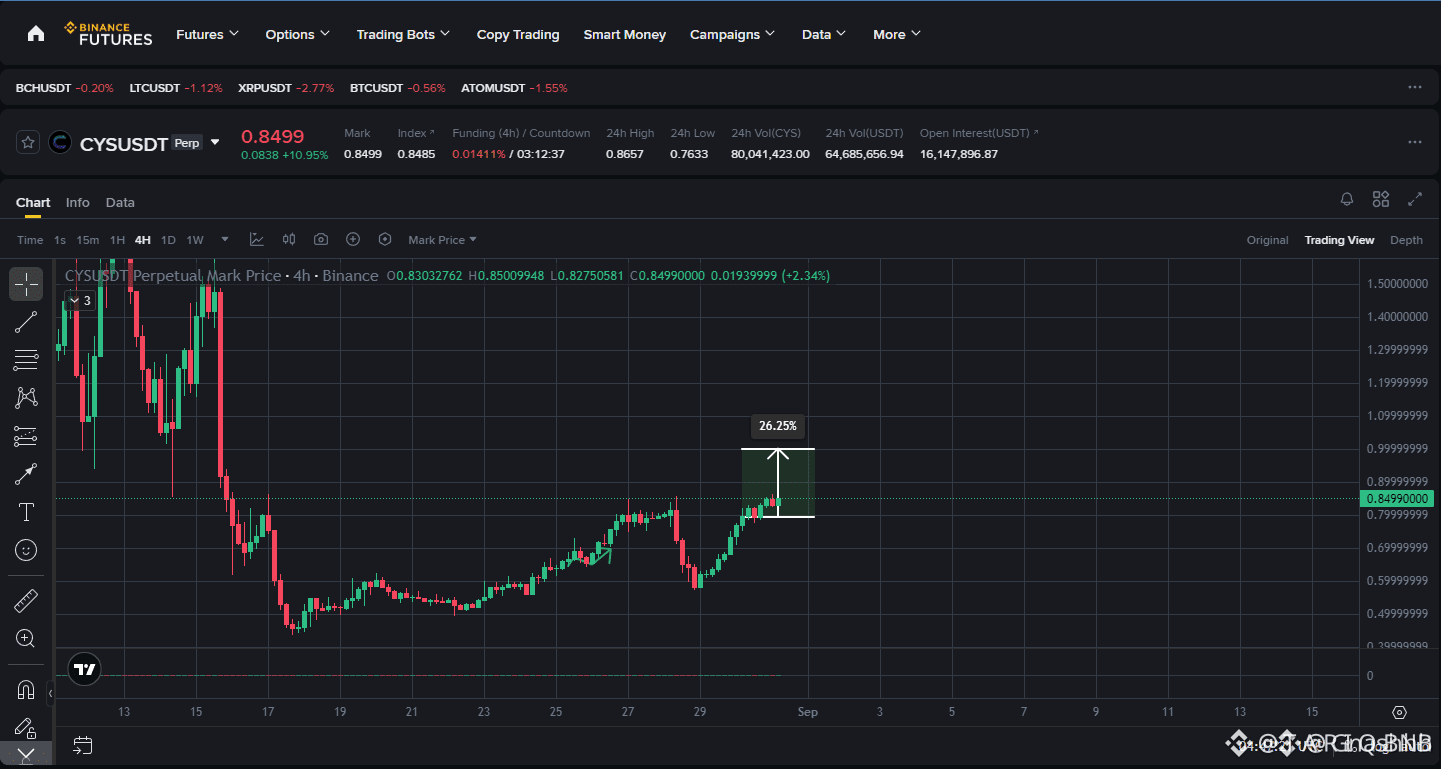Add CYSUSDT to favorites with the star
1441x769 pixels.
click(28, 142)
